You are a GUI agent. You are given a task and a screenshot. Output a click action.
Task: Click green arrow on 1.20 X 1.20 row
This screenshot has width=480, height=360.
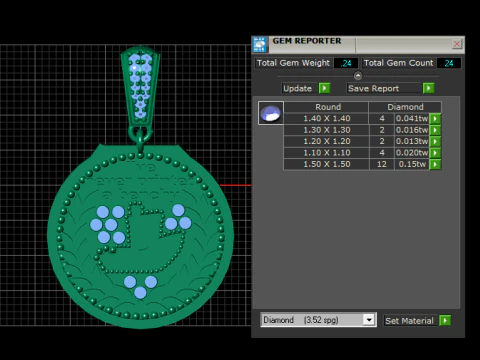click(x=435, y=141)
